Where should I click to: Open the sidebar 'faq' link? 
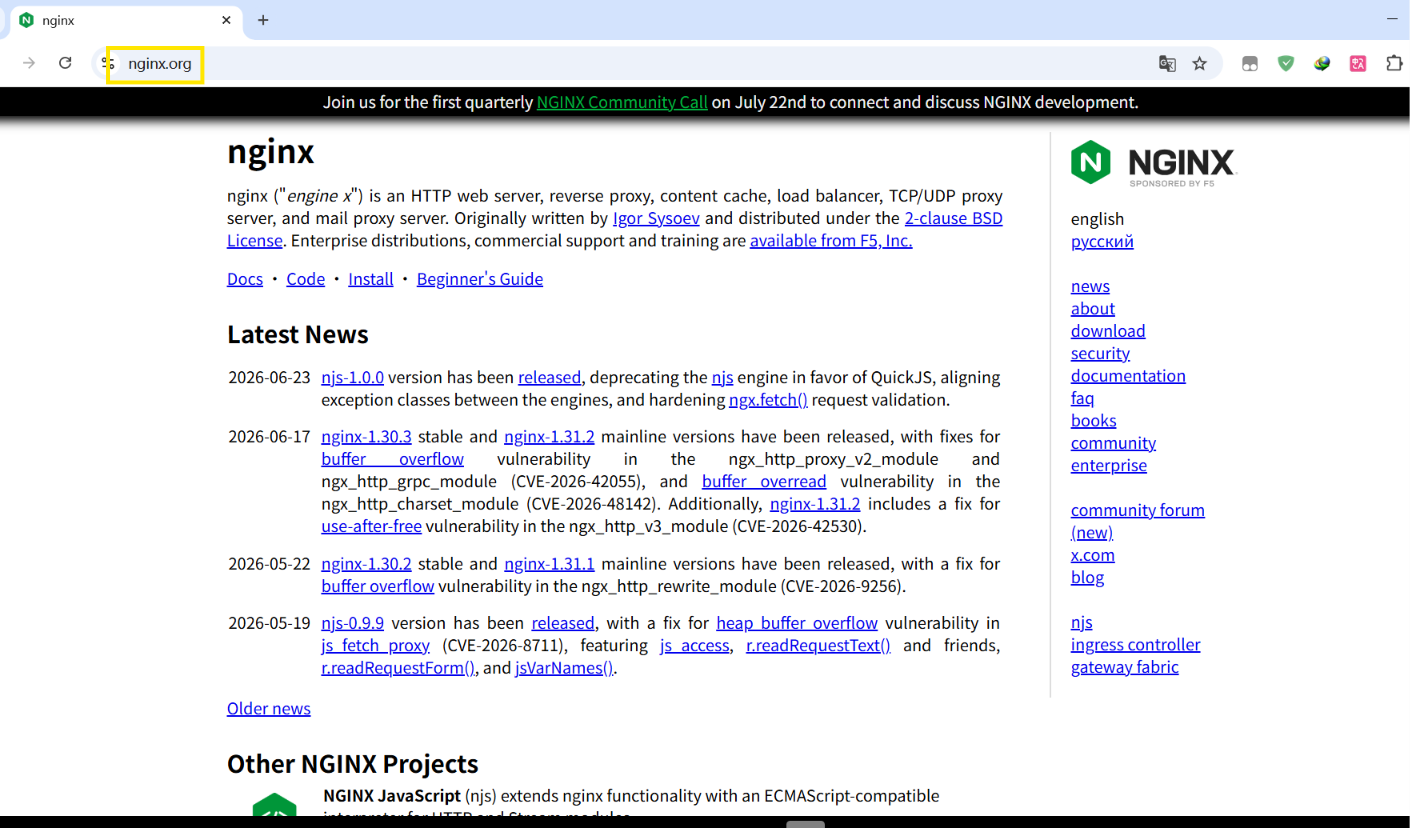tap(1082, 398)
